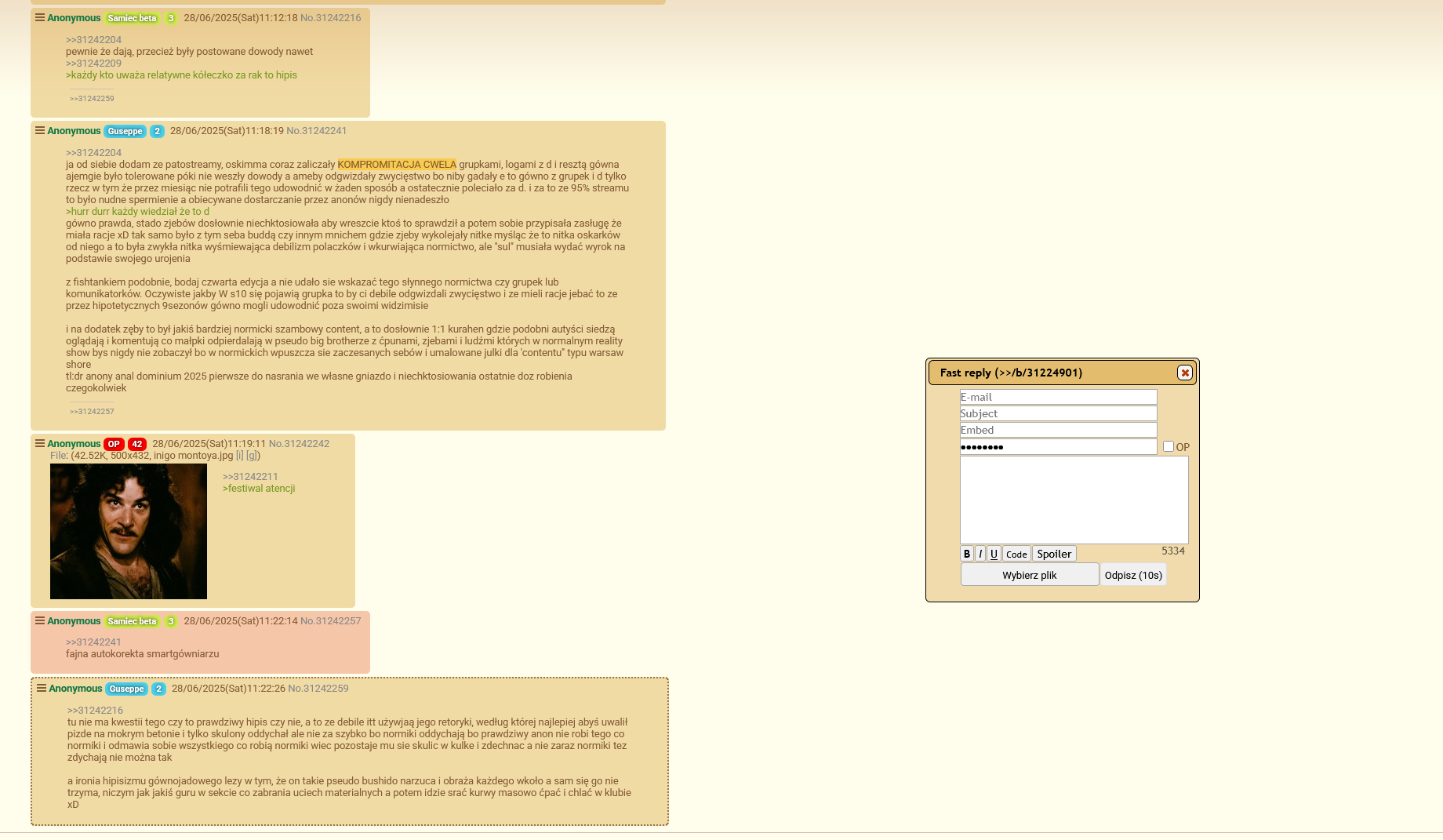Click greentext '>hurr durr każdy wiedział że to d'
Viewport: 1443px width, 840px height.
(x=137, y=212)
